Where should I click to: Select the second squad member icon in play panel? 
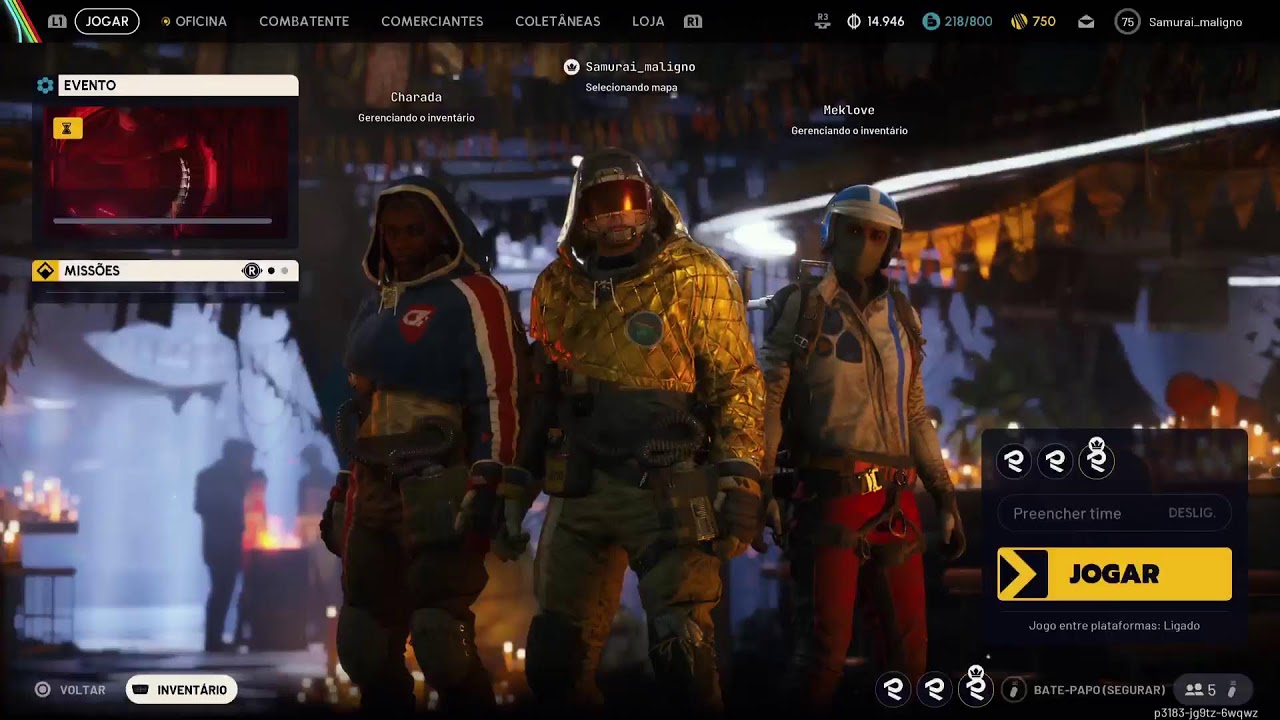pyautogui.click(x=1055, y=461)
